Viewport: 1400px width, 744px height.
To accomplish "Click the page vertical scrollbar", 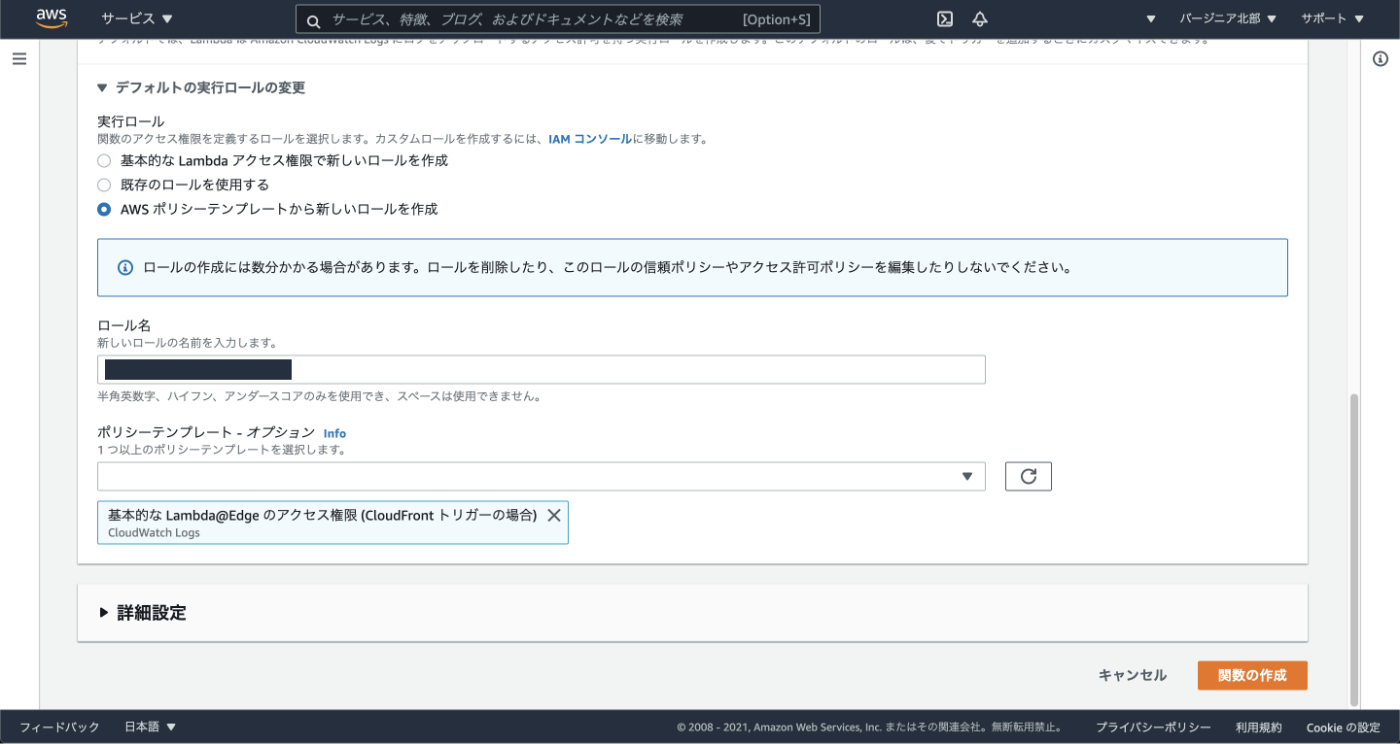I will pos(1355,550).
